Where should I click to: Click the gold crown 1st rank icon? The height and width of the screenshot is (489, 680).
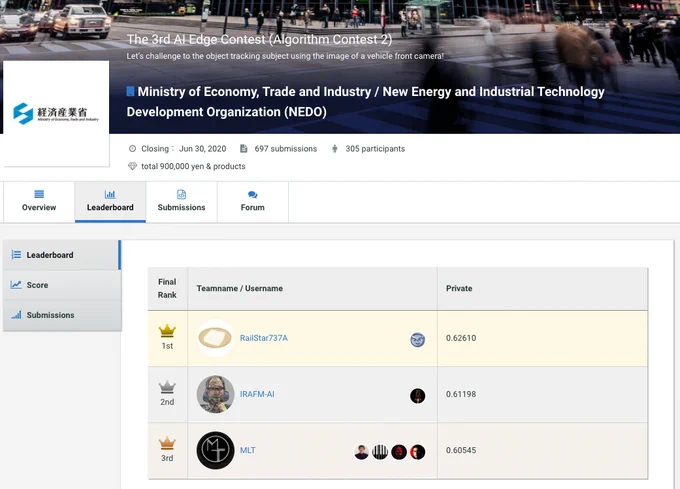[x=167, y=331]
